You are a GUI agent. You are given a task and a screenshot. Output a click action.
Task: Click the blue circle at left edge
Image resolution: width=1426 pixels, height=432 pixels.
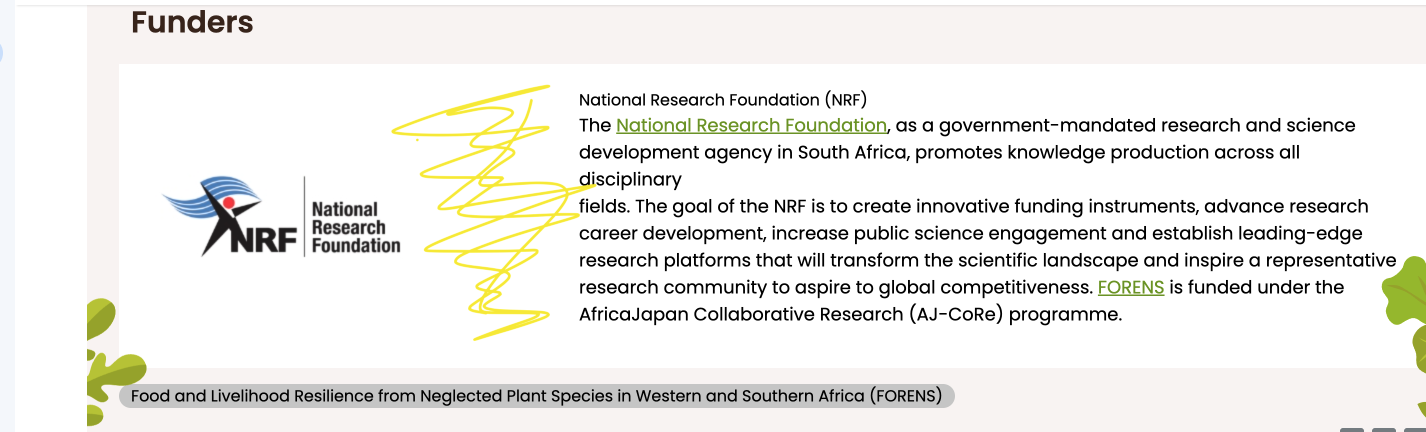(x=1, y=52)
